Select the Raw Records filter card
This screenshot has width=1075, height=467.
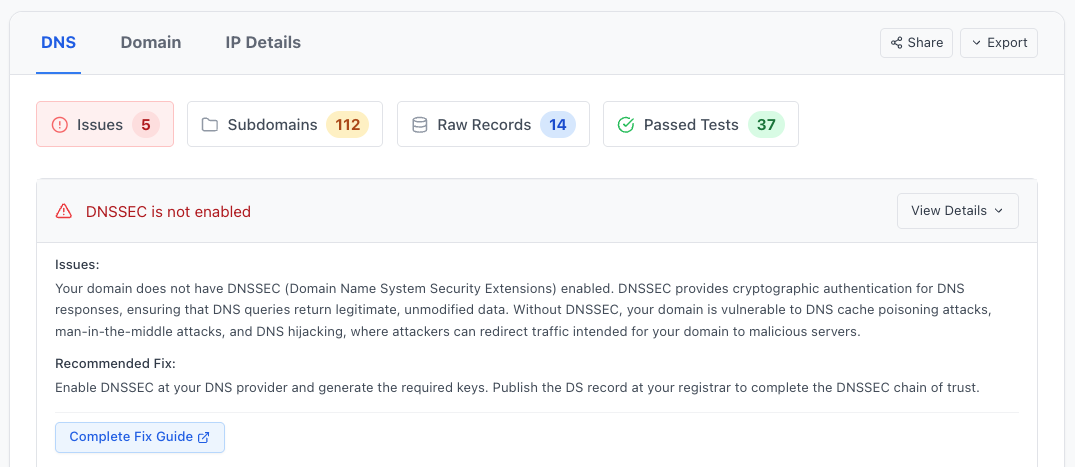click(x=493, y=124)
